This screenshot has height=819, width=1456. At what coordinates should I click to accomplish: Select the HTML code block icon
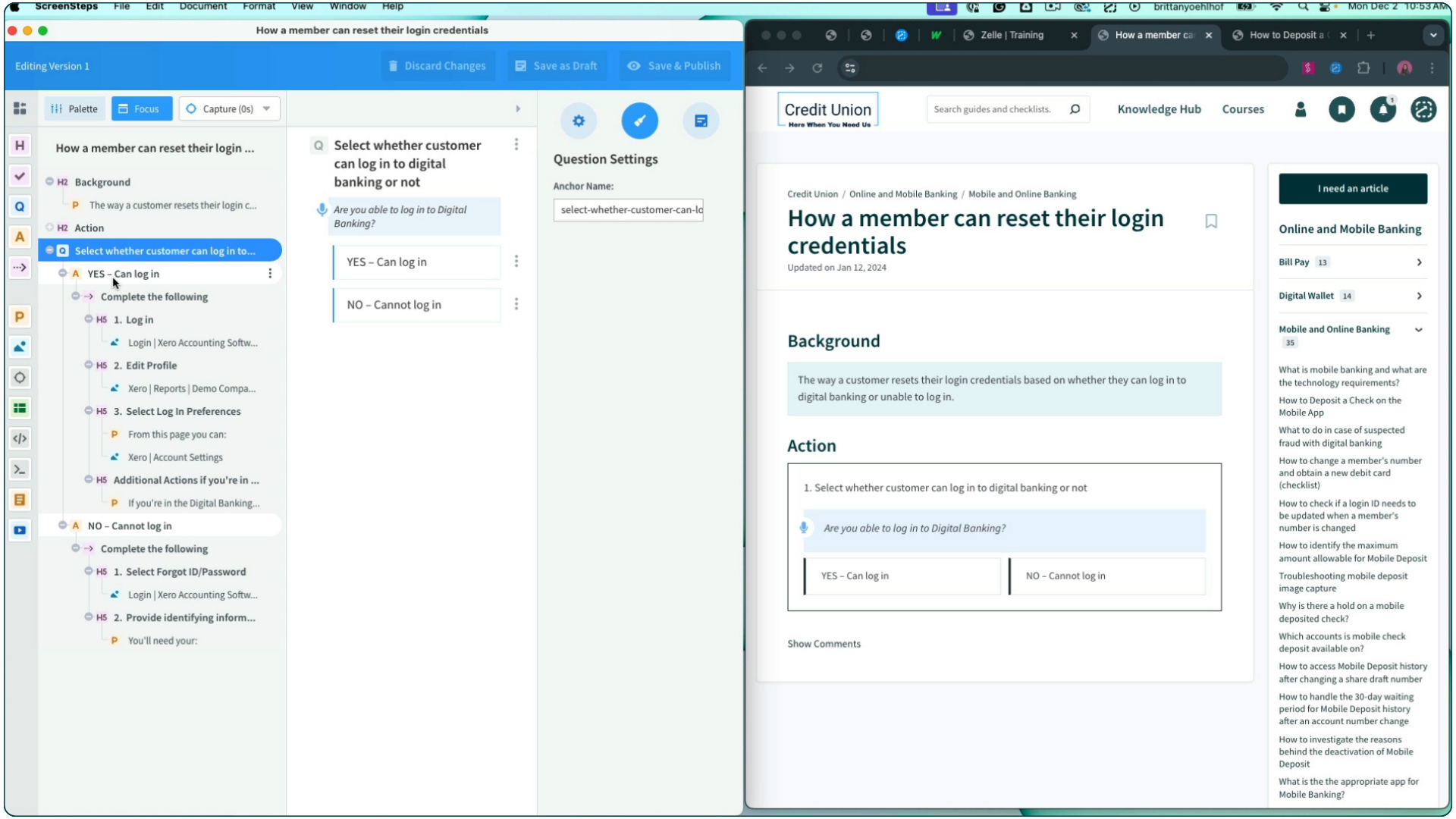[x=20, y=438]
